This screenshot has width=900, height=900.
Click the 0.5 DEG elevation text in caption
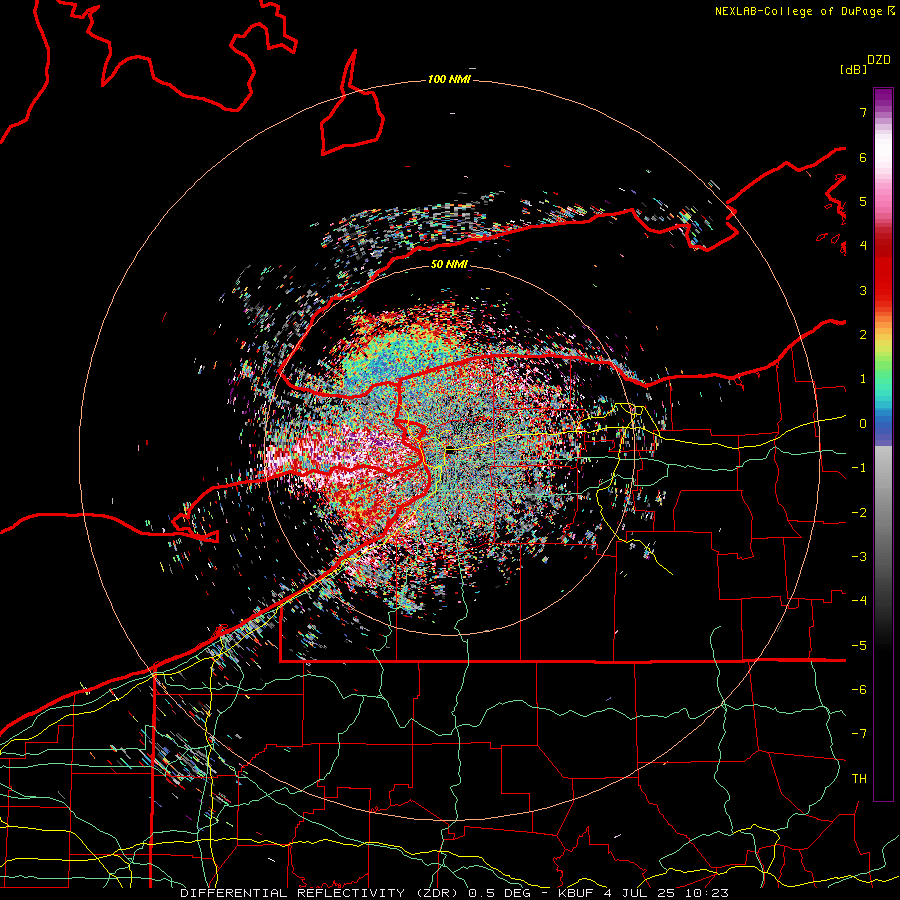click(499, 893)
